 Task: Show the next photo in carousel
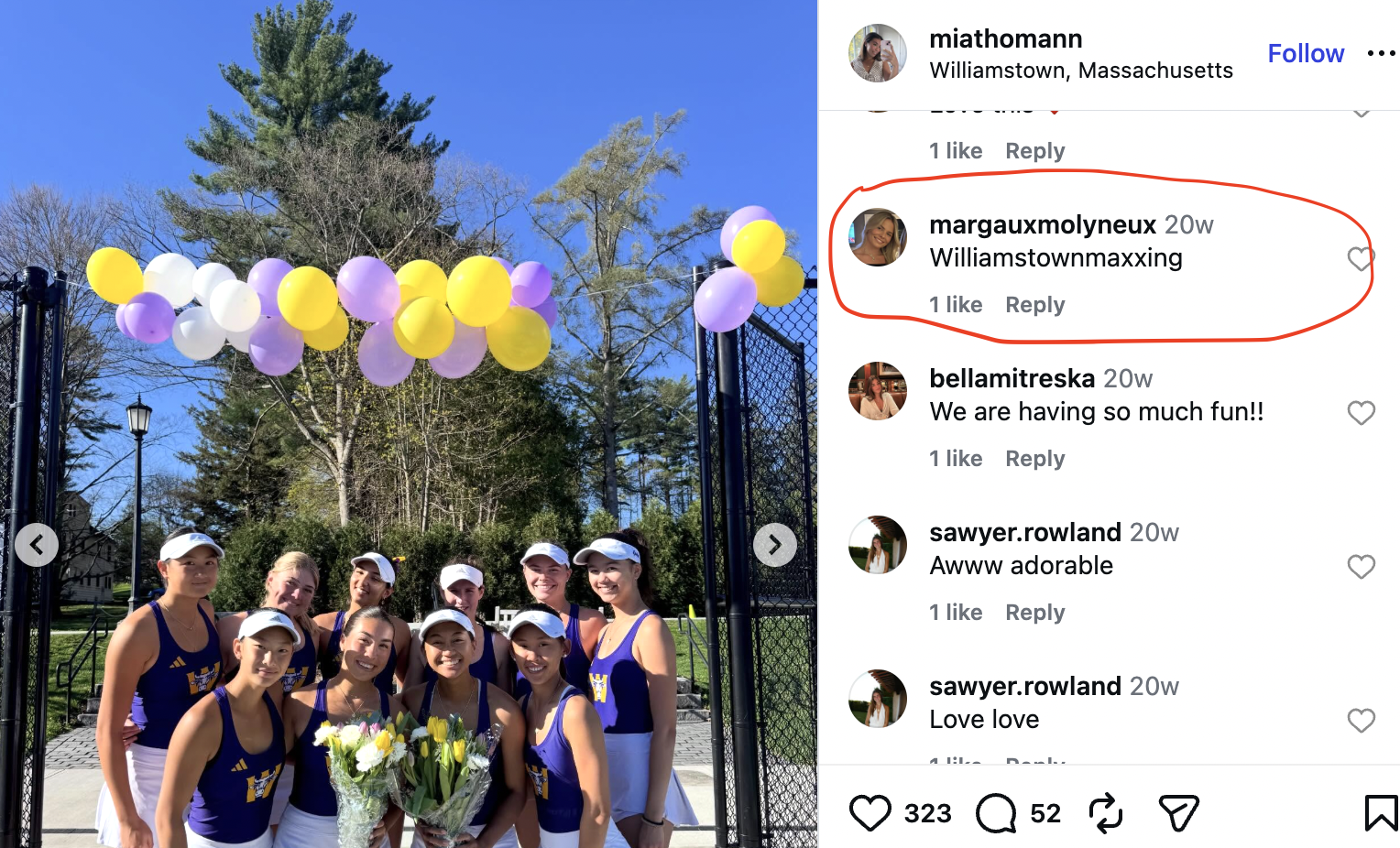[x=775, y=545]
